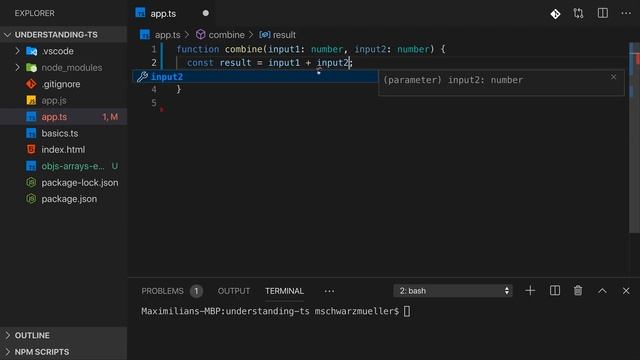Open index.html file
640x360 pixels.
(x=63, y=149)
